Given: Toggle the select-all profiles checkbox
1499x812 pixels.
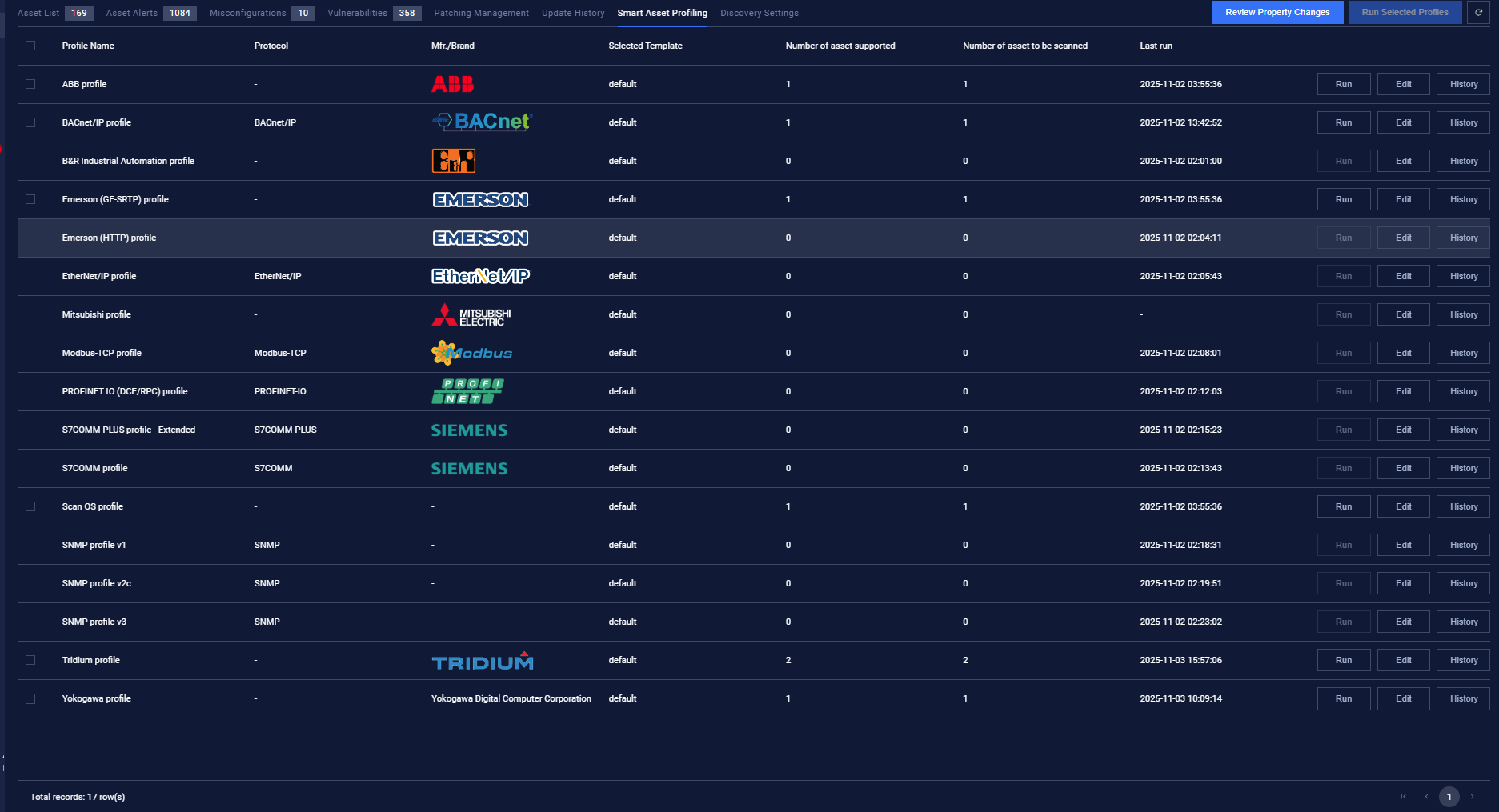Looking at the screenshot, I should [x=30, y=46].
